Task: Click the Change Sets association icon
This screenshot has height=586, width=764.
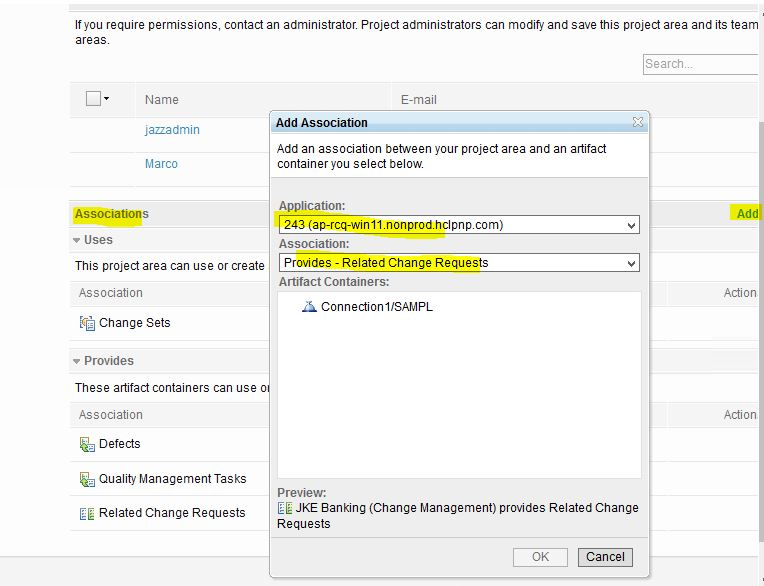Action: pyautogui.click(x=87, y=323)
